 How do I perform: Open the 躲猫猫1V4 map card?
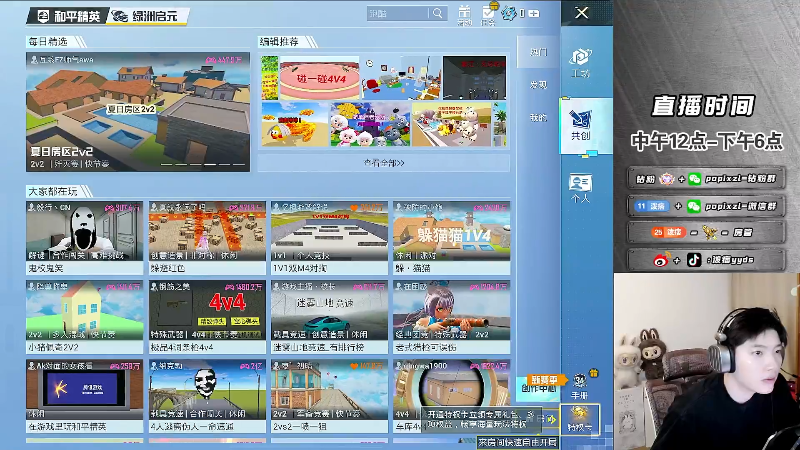point(452,238)
